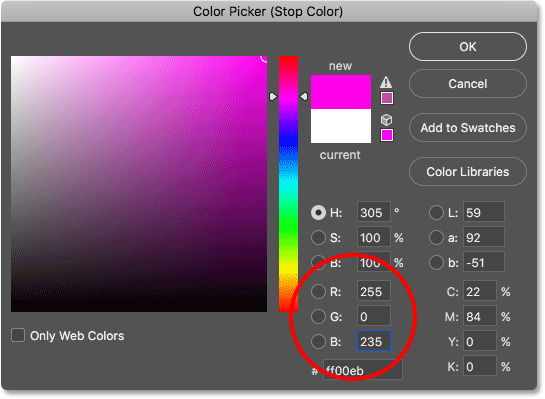Viewport: 545px width, 399px height.
Task: Select the Lab a radio button
Action: coord(436,237)
